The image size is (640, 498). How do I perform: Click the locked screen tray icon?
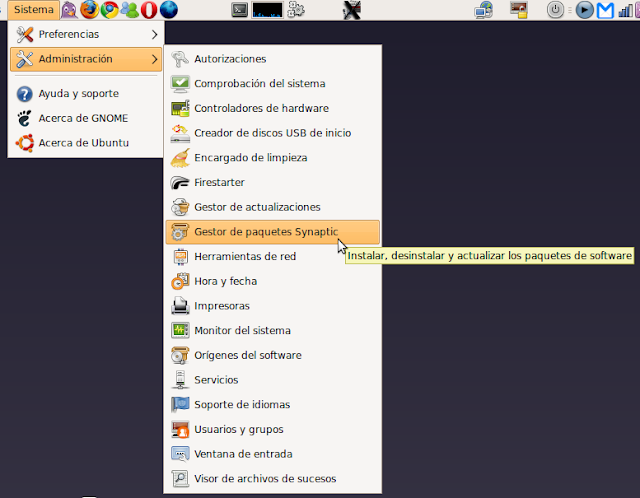(x=519, y=10)
